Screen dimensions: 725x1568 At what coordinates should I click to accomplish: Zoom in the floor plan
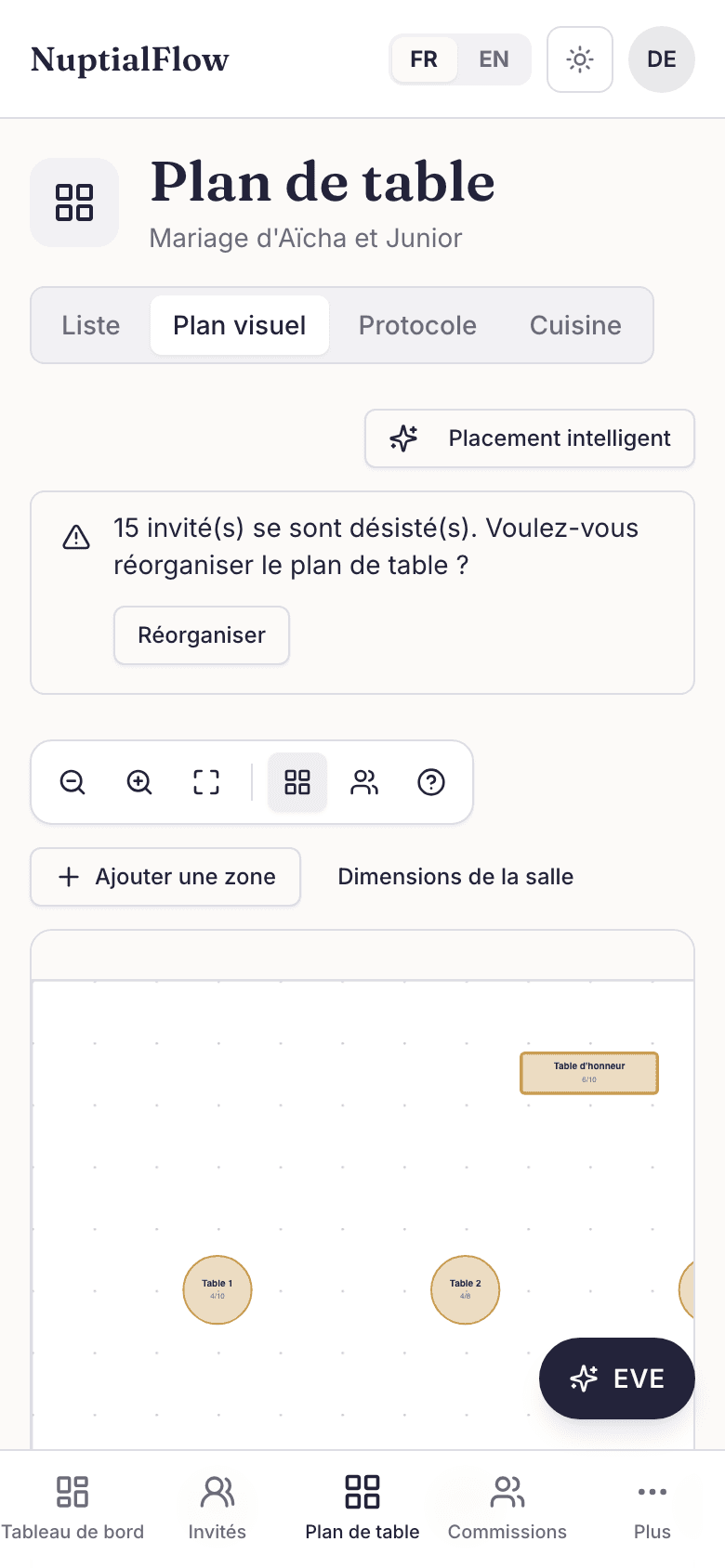(139, 782)
